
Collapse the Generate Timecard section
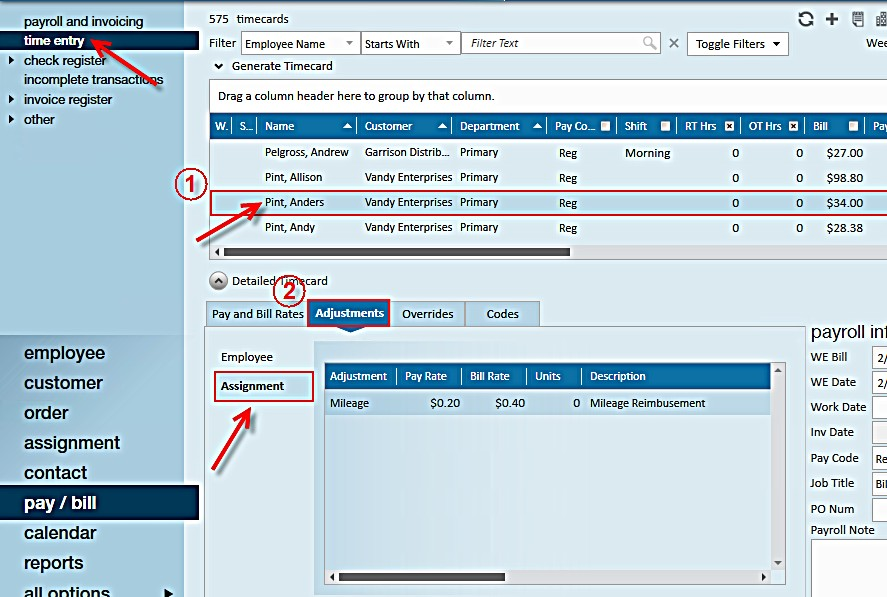click(219, 66)
